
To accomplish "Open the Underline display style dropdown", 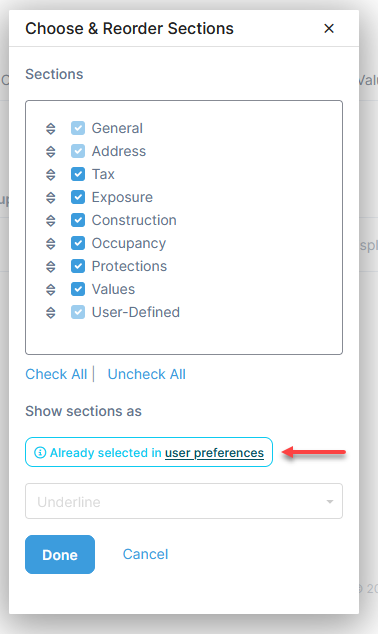I will click(x=184, y=501).
